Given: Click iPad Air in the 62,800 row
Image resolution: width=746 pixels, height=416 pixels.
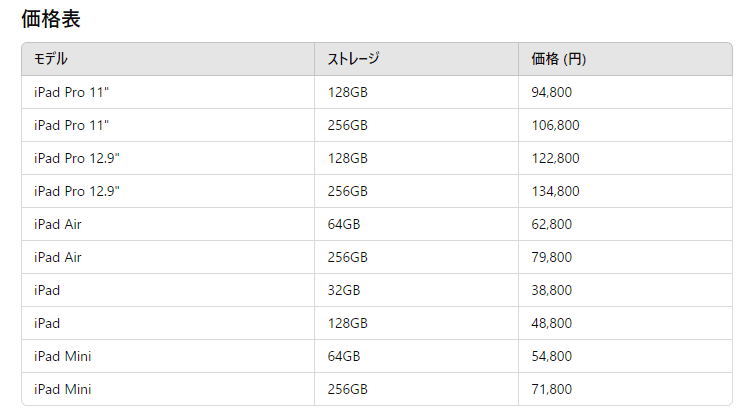Looking at the screenshot, I should click(58, 224).
